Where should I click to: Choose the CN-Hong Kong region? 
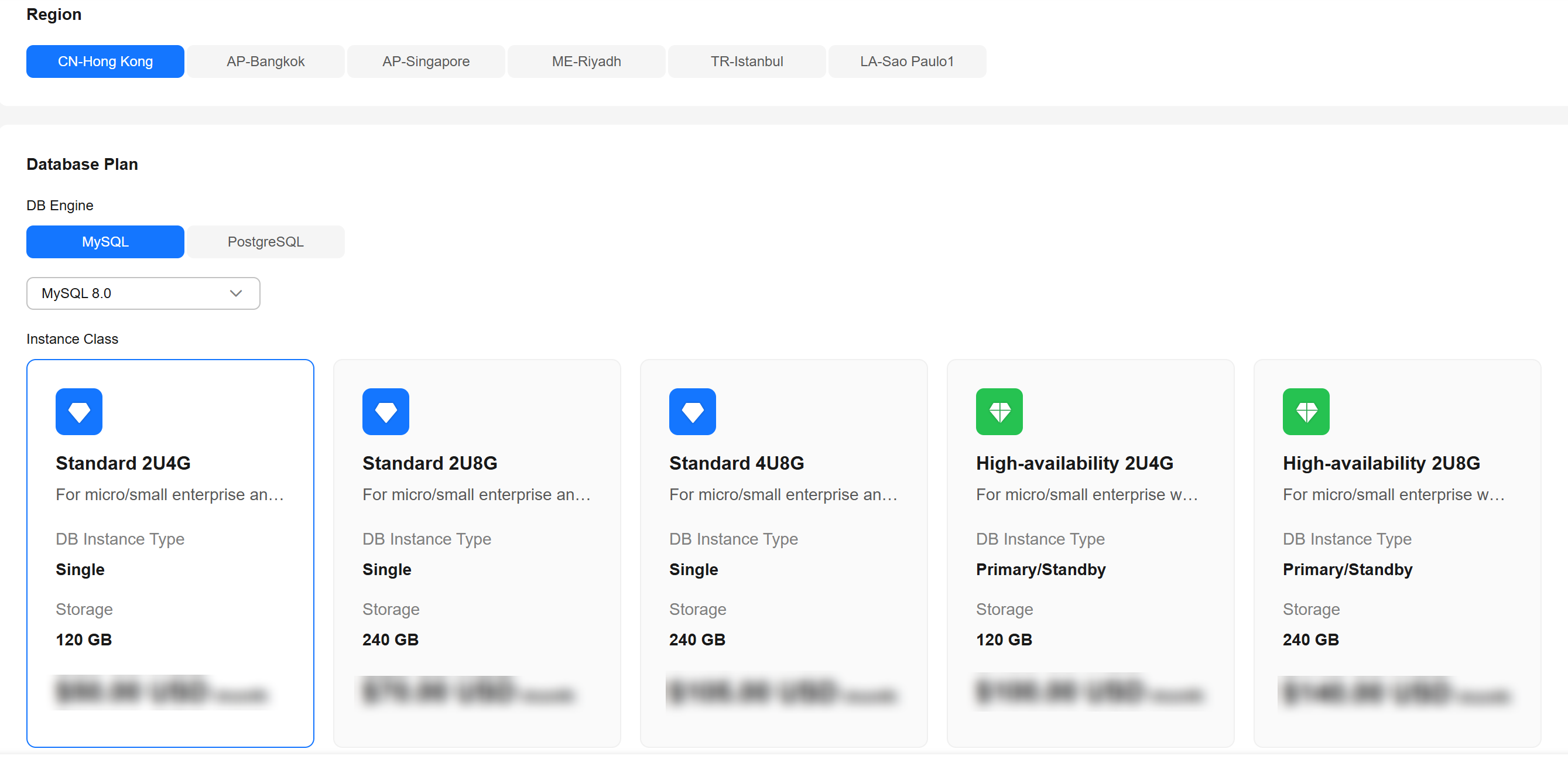click(105, 61)
